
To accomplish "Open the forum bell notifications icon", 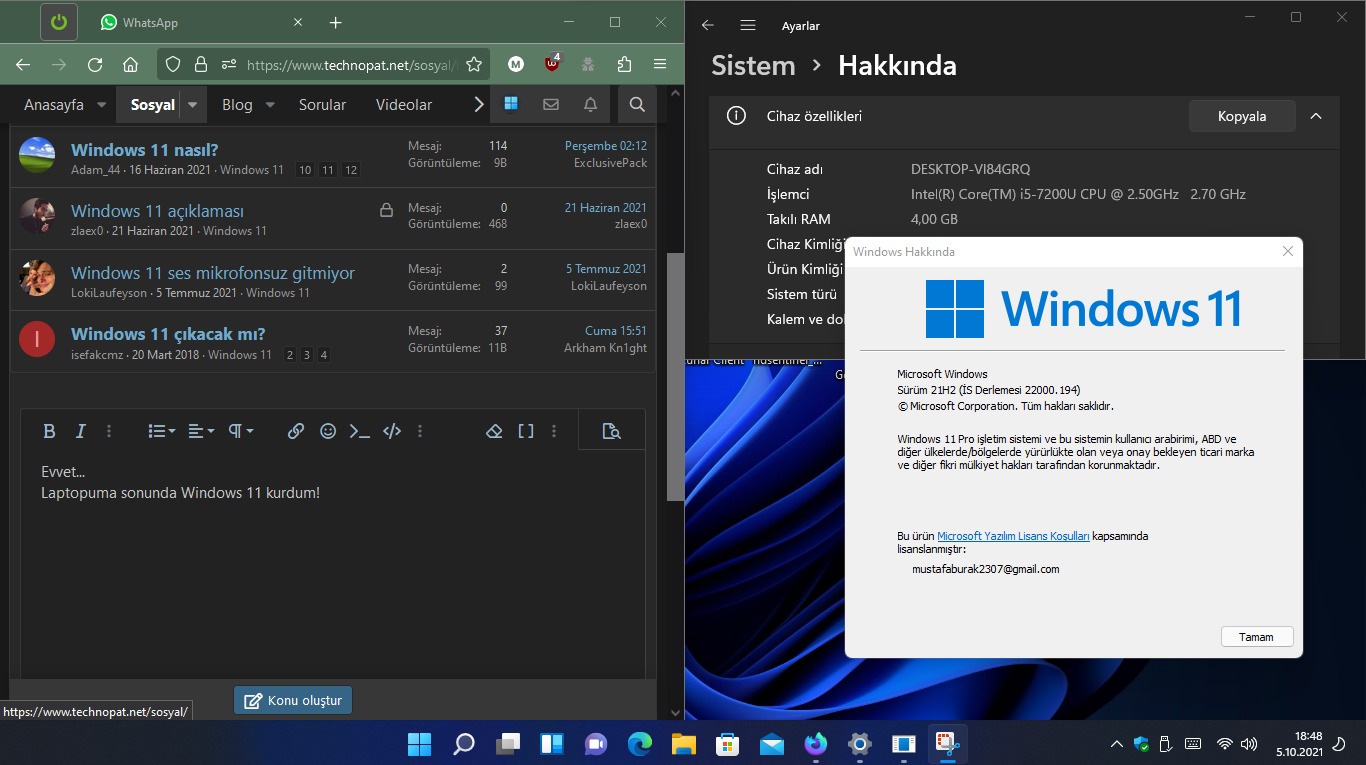I will pos(590,104).
